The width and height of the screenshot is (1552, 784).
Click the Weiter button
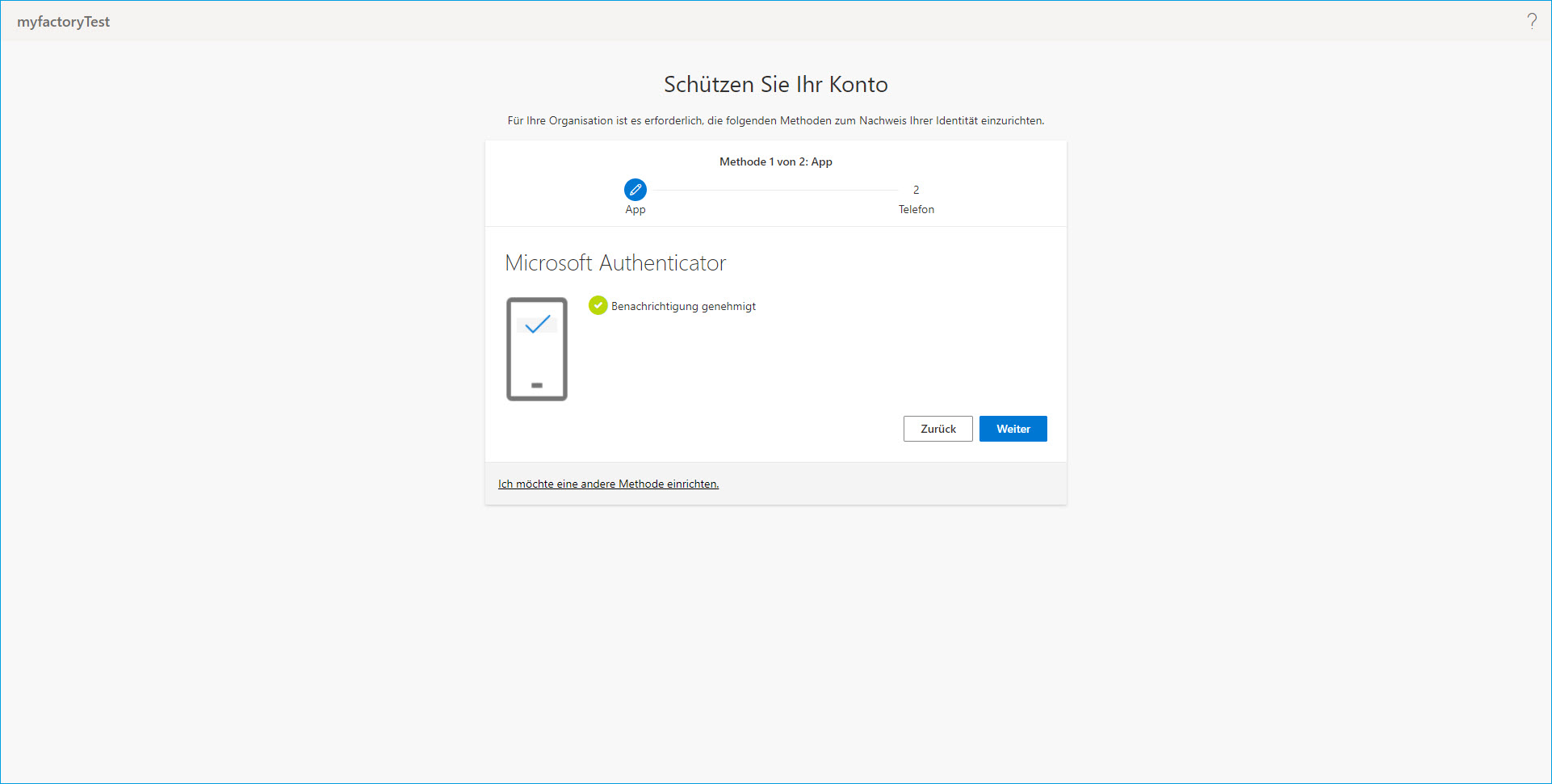pos(1013,429)
